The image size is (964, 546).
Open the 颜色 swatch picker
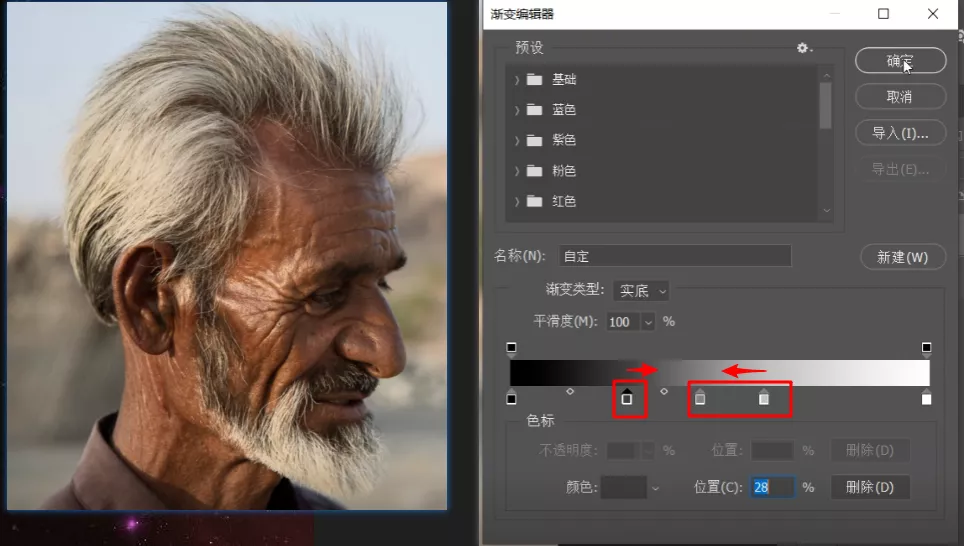[x=623, y=487]
